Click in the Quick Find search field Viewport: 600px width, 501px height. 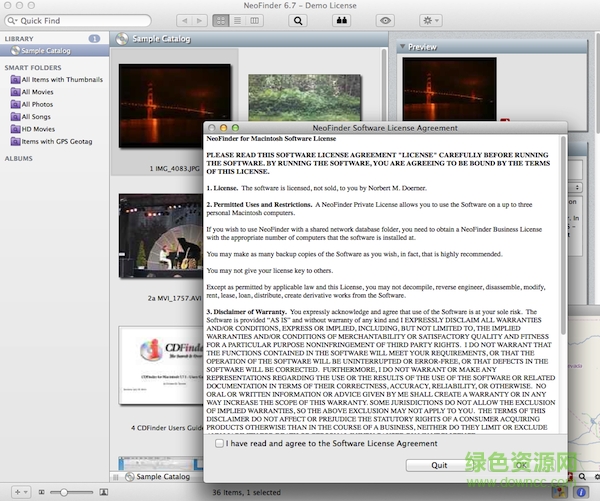coord(78,20)
